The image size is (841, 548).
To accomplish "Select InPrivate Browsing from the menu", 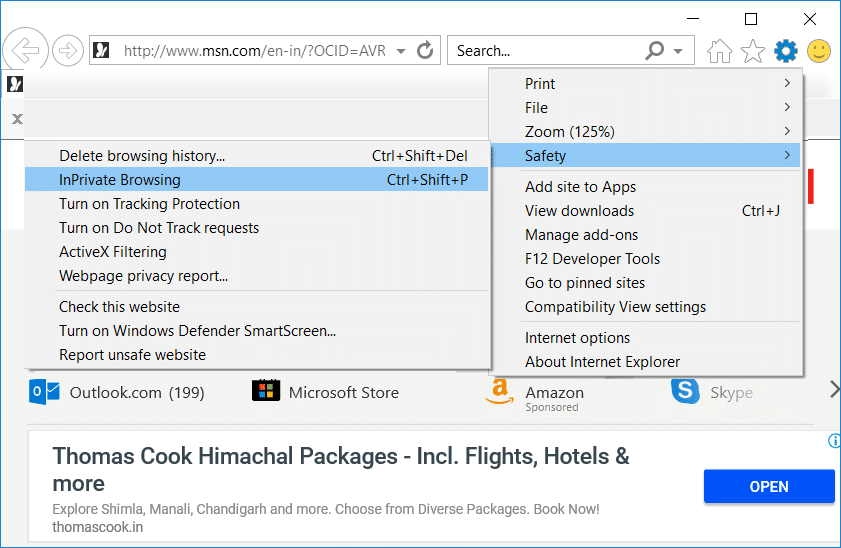I will pyautogui.click(x=120, y=180).
